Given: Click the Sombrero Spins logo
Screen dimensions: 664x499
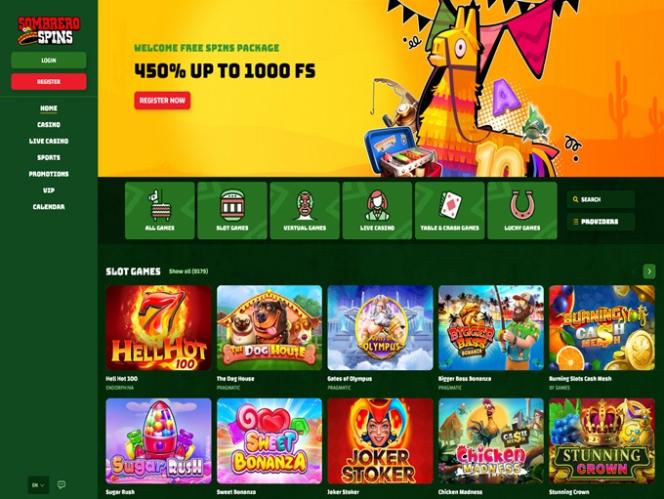Looking at the screenshot, I should coord(49,30).
